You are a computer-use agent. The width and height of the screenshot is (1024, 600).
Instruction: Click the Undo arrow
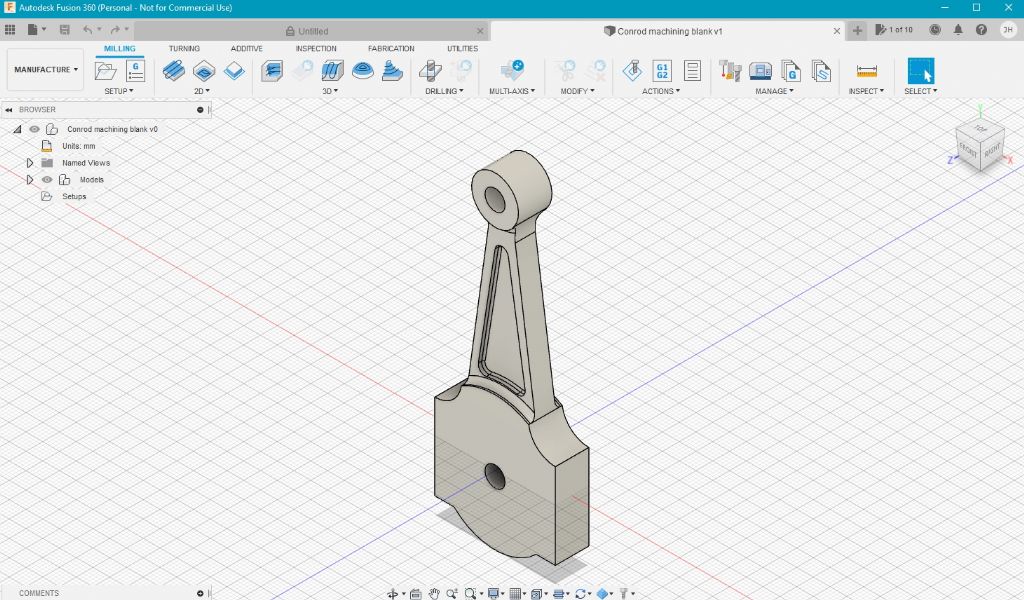coord(88,29)
